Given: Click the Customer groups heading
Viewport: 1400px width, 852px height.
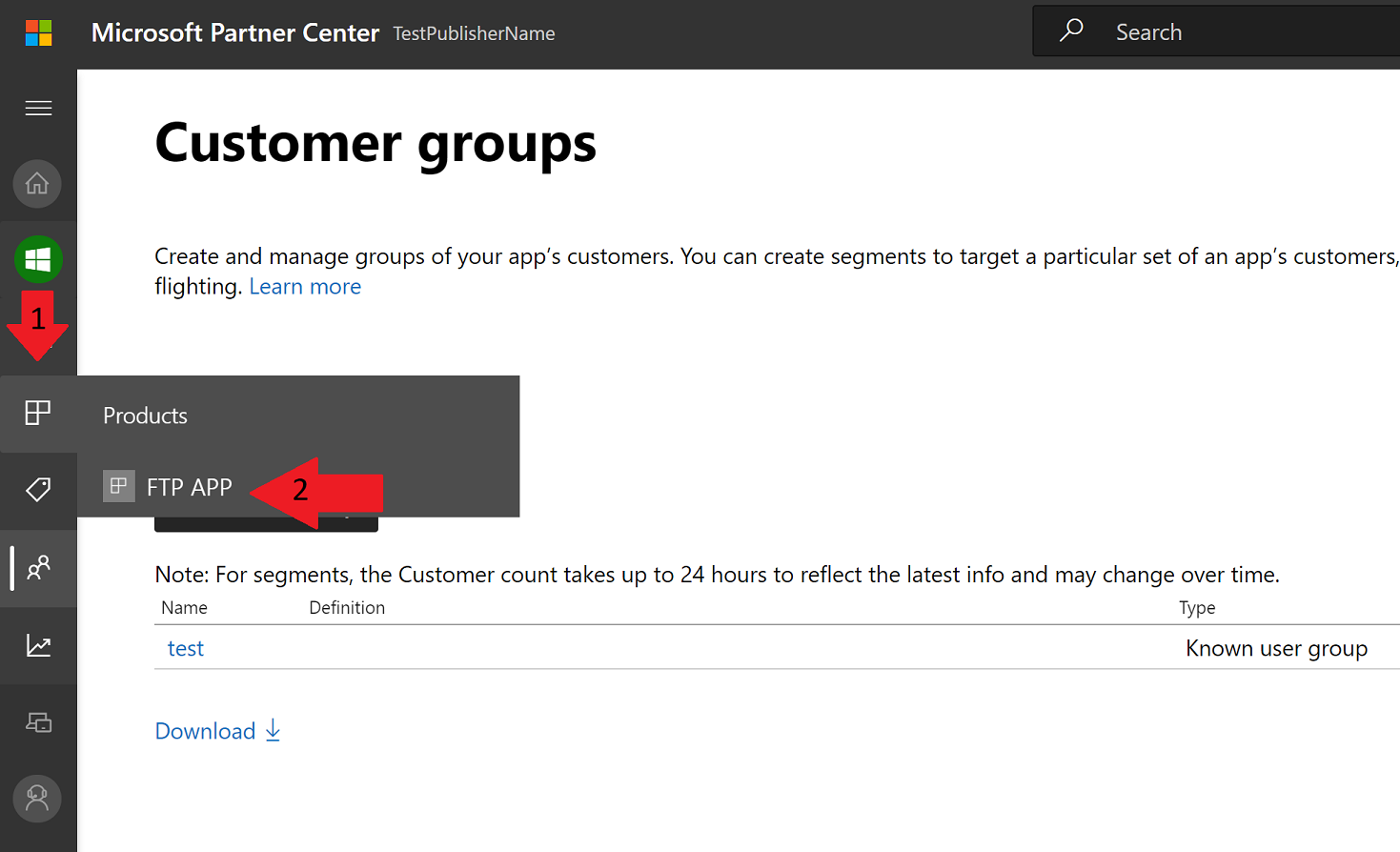Looking at the screenshot, I should coord(375,144).
